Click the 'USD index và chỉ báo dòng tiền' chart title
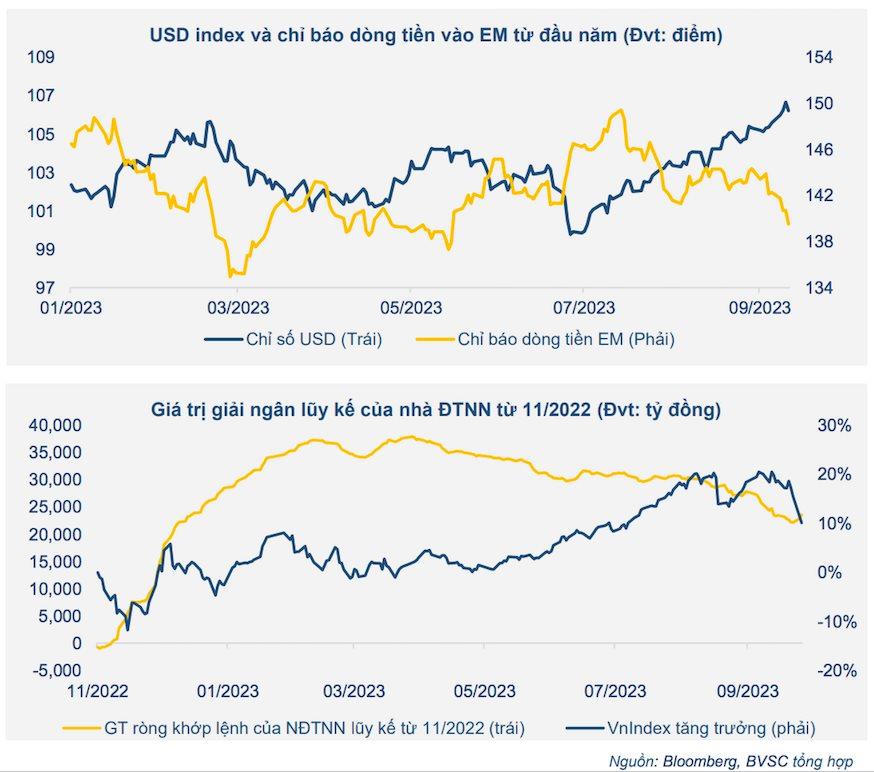874x772 pixels. (436, 35)
